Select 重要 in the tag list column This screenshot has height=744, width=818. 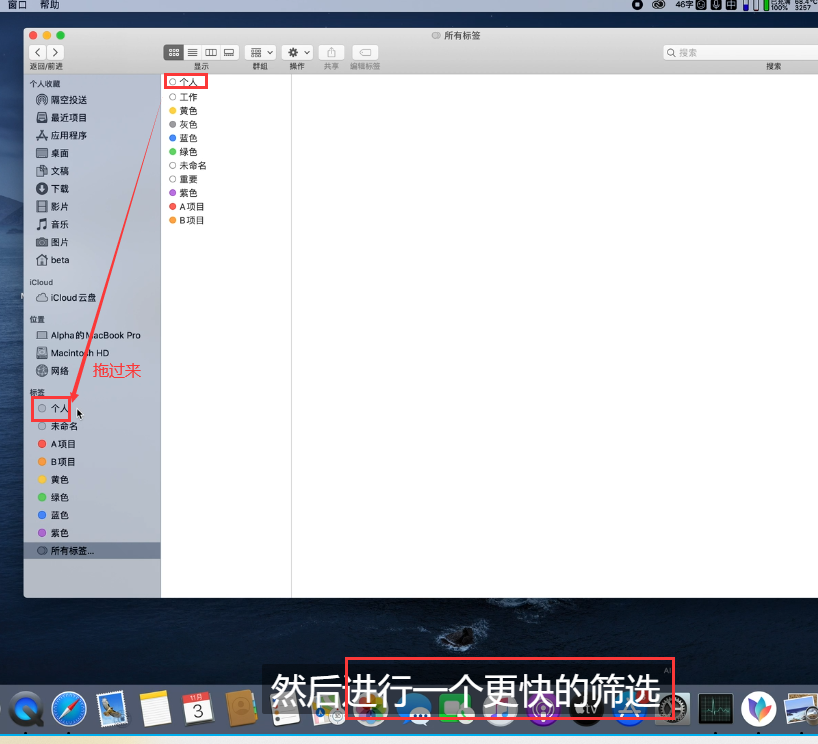(184, 179)
